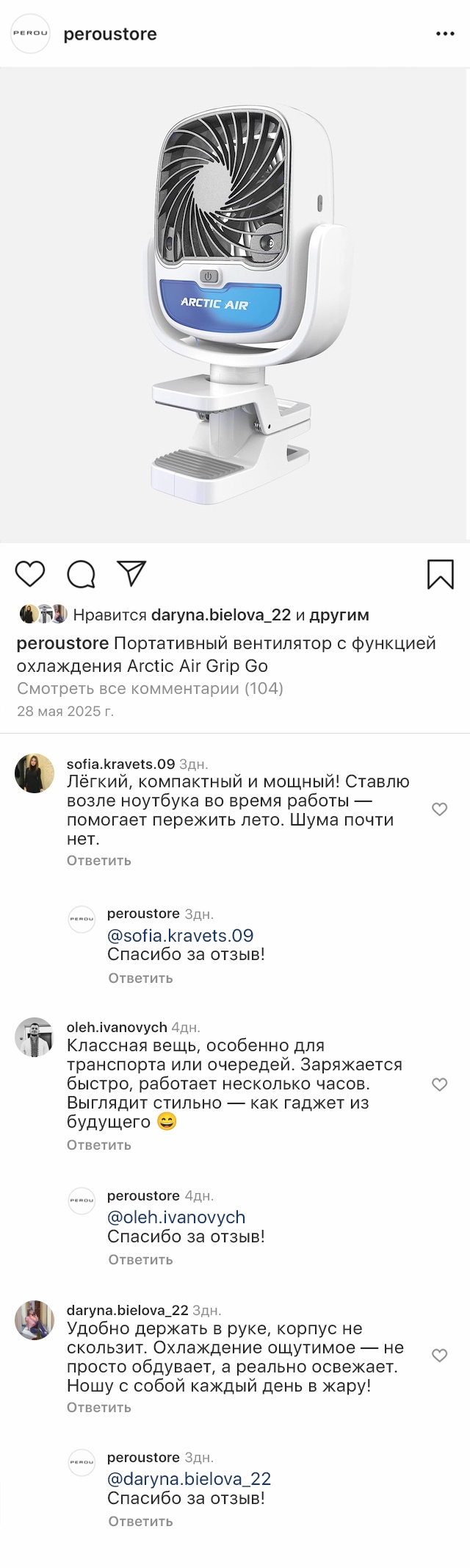Viewport: 470px width, 1568px height.
Task: Open the peroustore header username
Action: point(110,34)
